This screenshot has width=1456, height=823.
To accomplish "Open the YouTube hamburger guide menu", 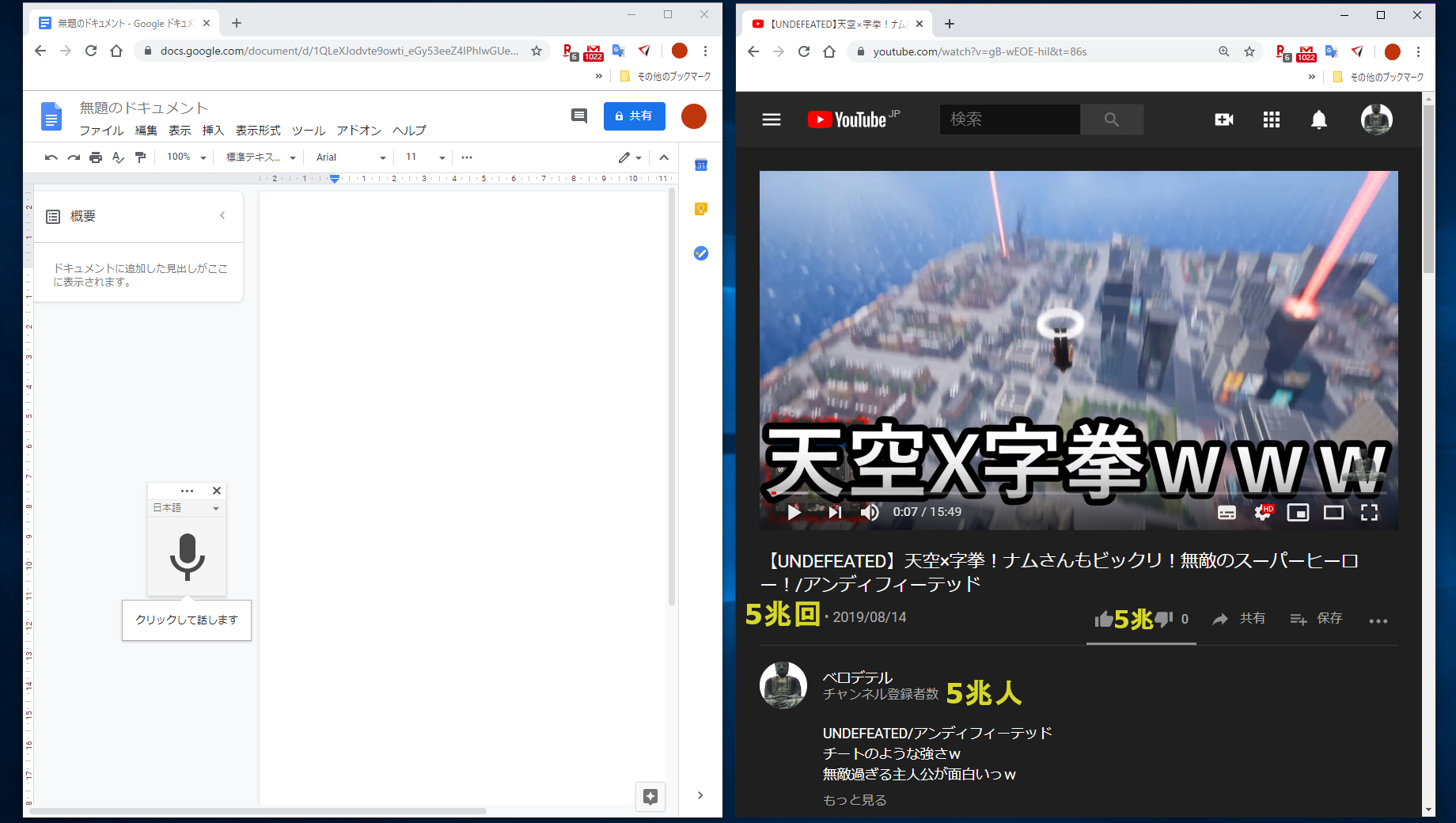I will pyautogui.click(x=772, y=119).
